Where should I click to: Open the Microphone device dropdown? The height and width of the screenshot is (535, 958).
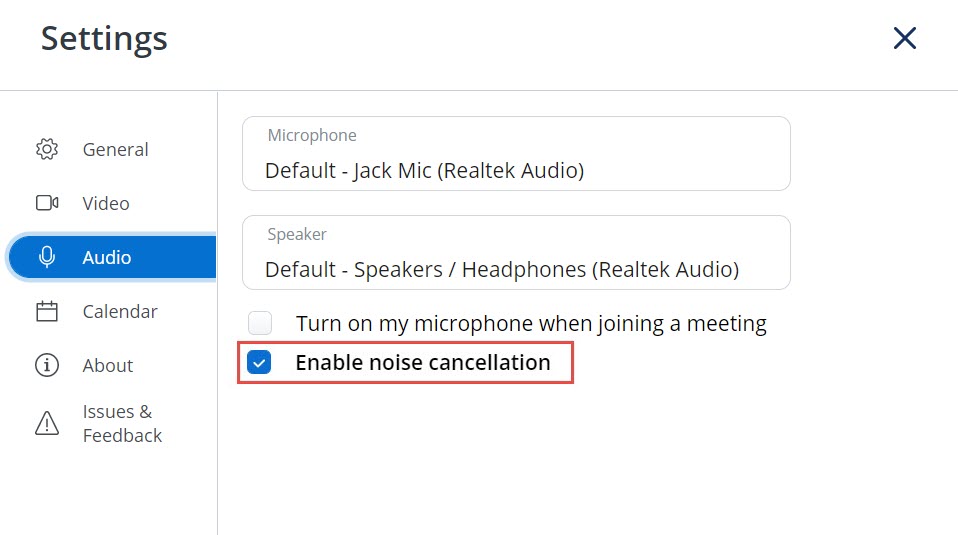point(516,153)
